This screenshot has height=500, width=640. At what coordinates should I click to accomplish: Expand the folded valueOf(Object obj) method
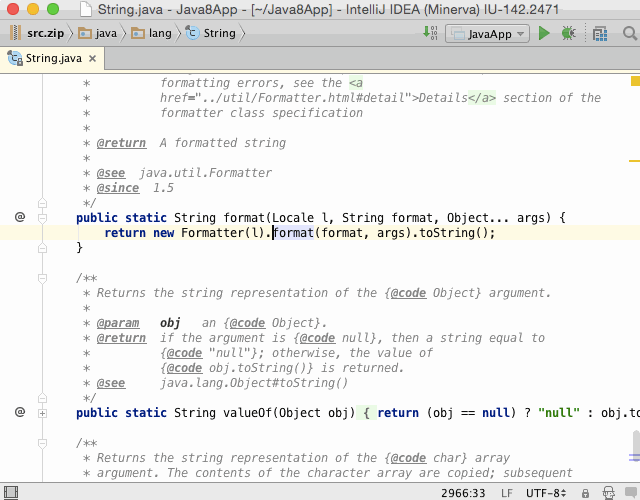point(42,412)
